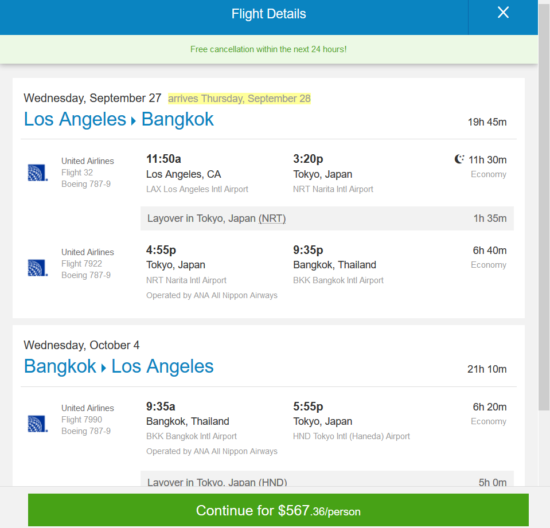Click the 19h 45m total duration
This screenshot has height=528, width=550.
pos(487,122)
